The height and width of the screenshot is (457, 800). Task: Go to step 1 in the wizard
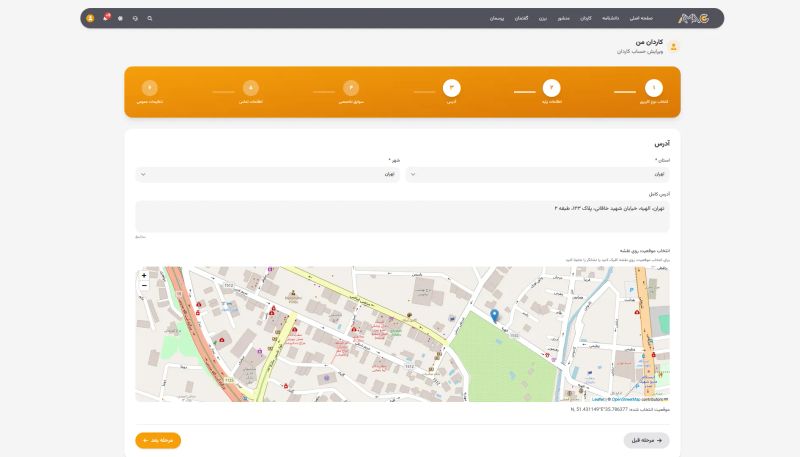[x=653, y=88]
